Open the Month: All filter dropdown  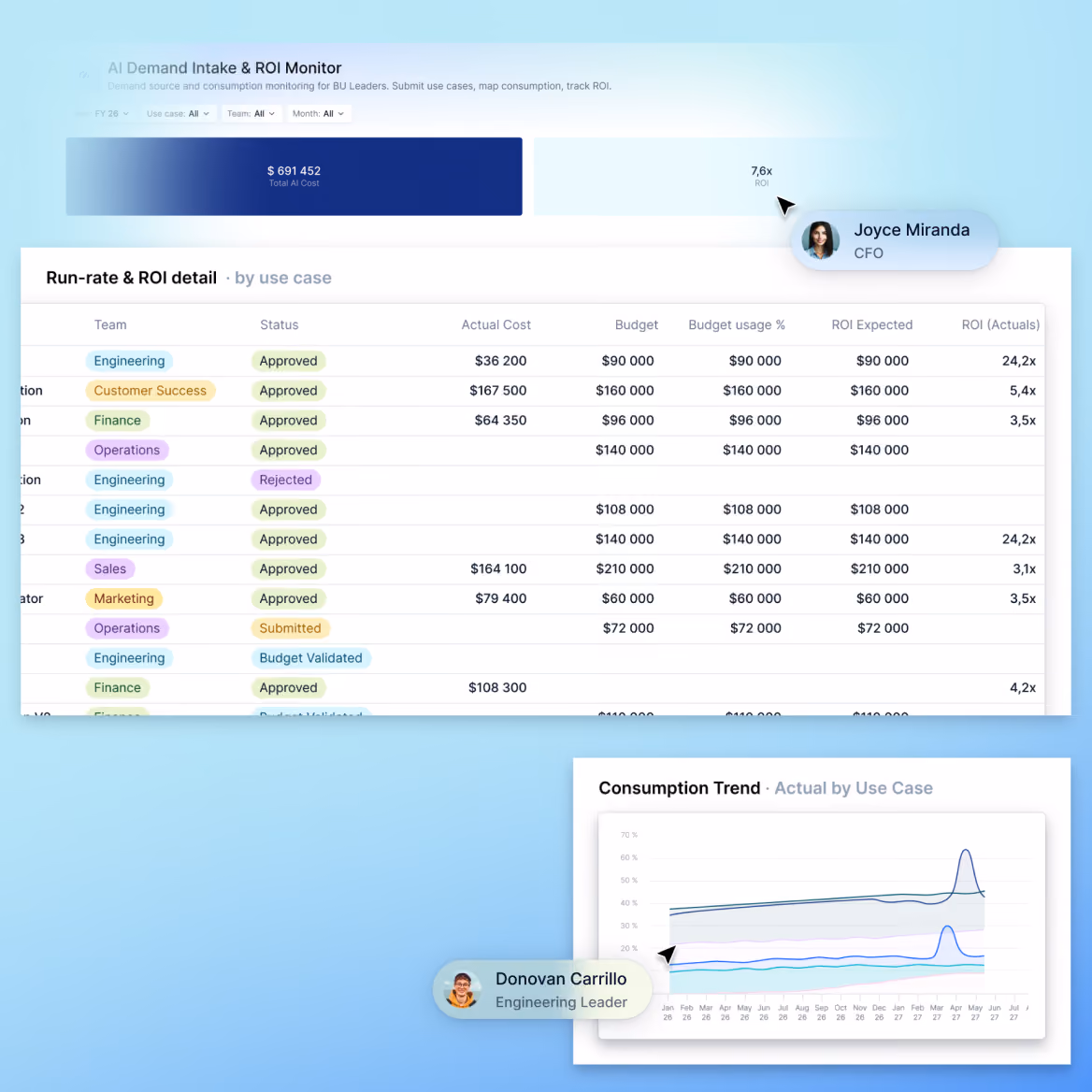coord(318,113)
